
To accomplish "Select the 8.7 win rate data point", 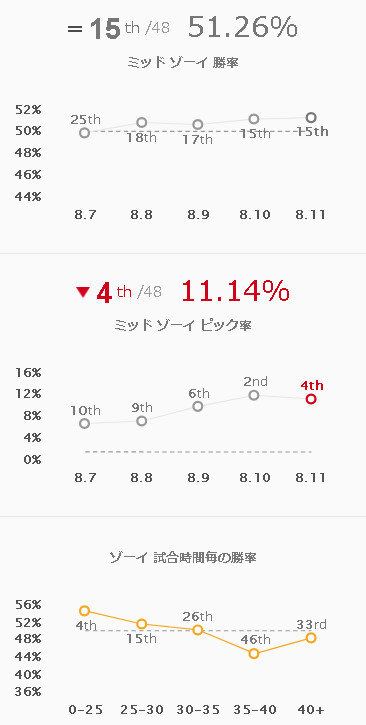I will point(85,133).
